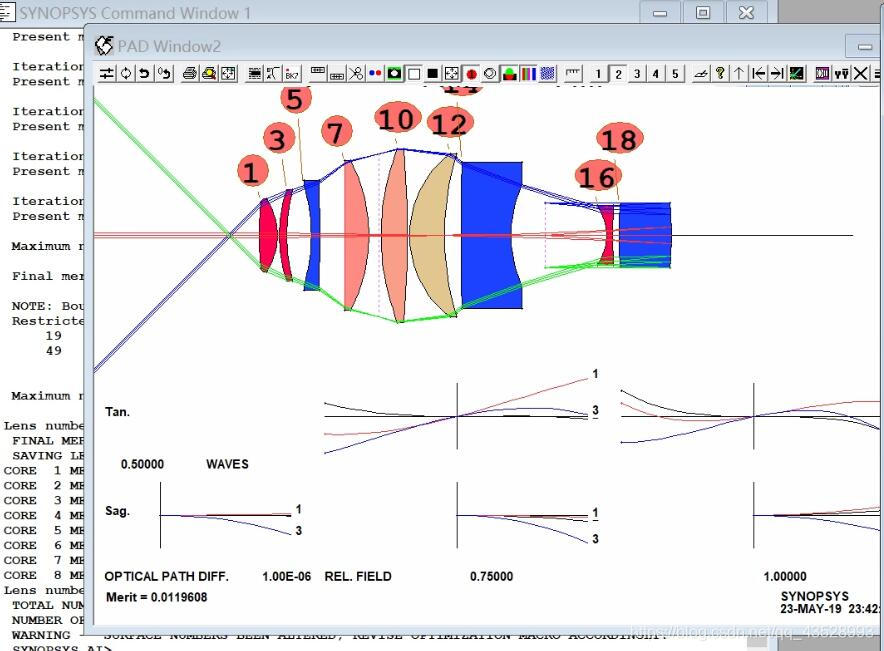Select the black square background icon
884x651 pixels.
432,73
